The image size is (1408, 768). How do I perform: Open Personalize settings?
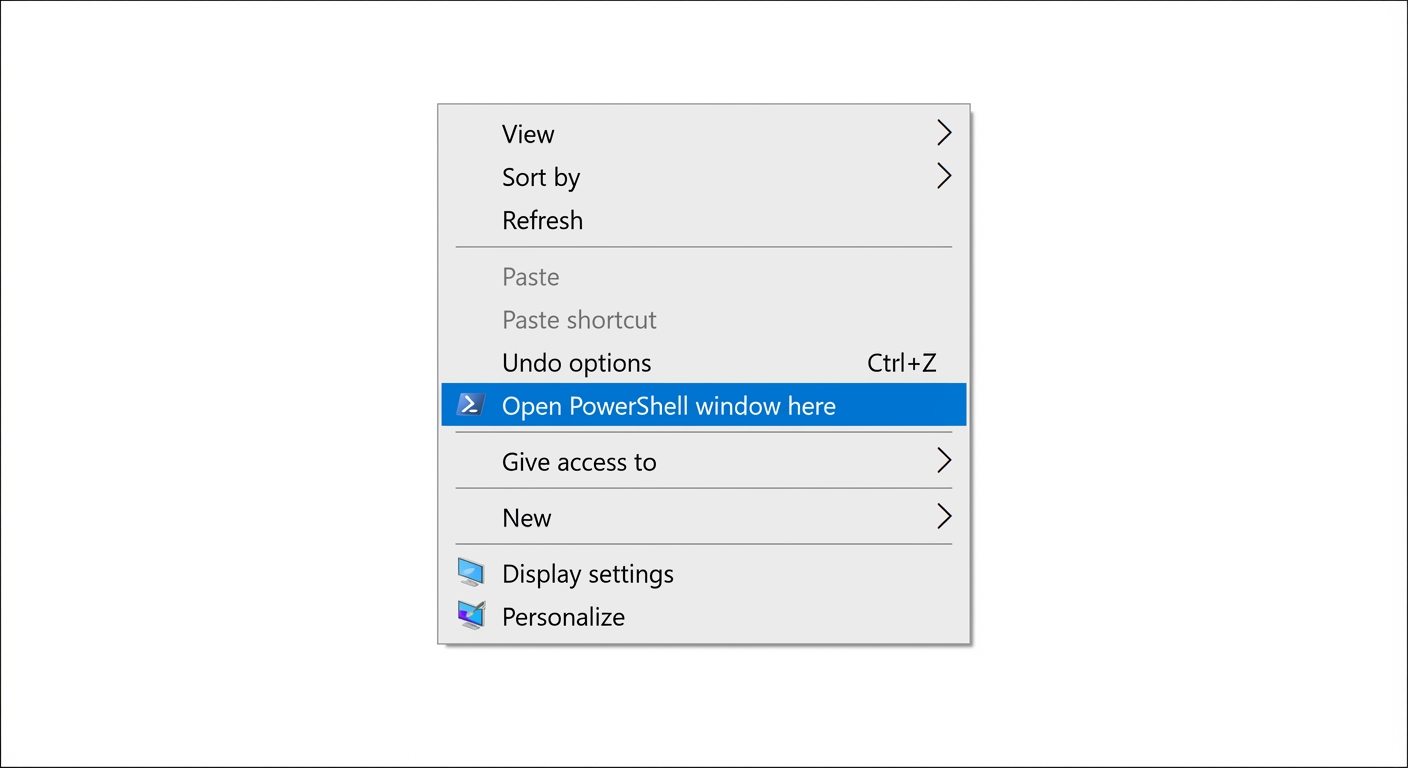[563, 616]
